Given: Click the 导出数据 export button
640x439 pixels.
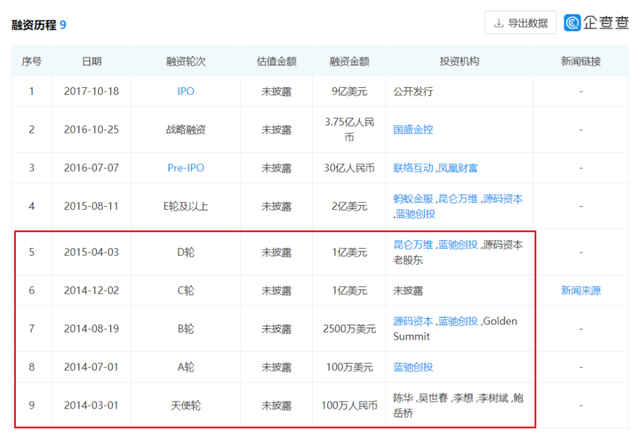Looking at the screenshot, I should [x=520, y=23].
